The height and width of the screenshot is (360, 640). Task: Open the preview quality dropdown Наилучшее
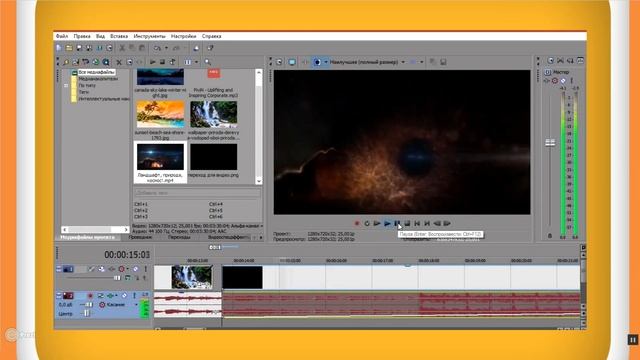click(x=367, y=62)
